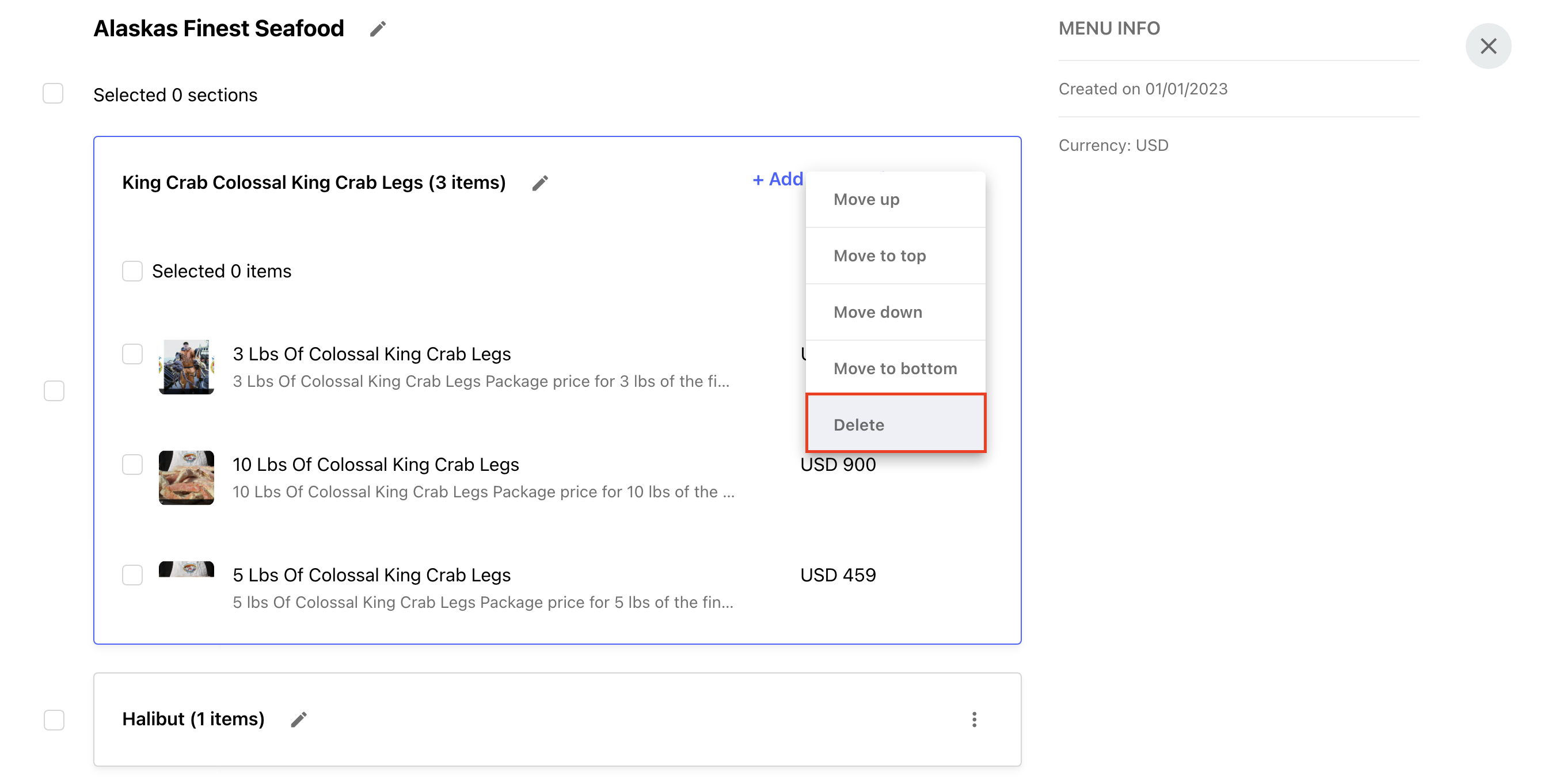
Task: Open the 5 Lbs King Crab Legs thumbnail
Action: [x=187, y=569]
